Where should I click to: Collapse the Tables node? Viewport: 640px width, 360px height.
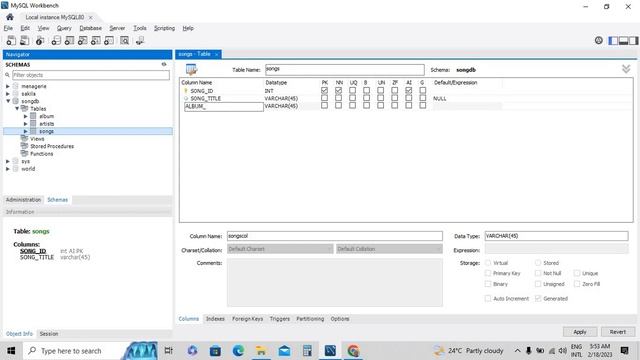[17, 109]
